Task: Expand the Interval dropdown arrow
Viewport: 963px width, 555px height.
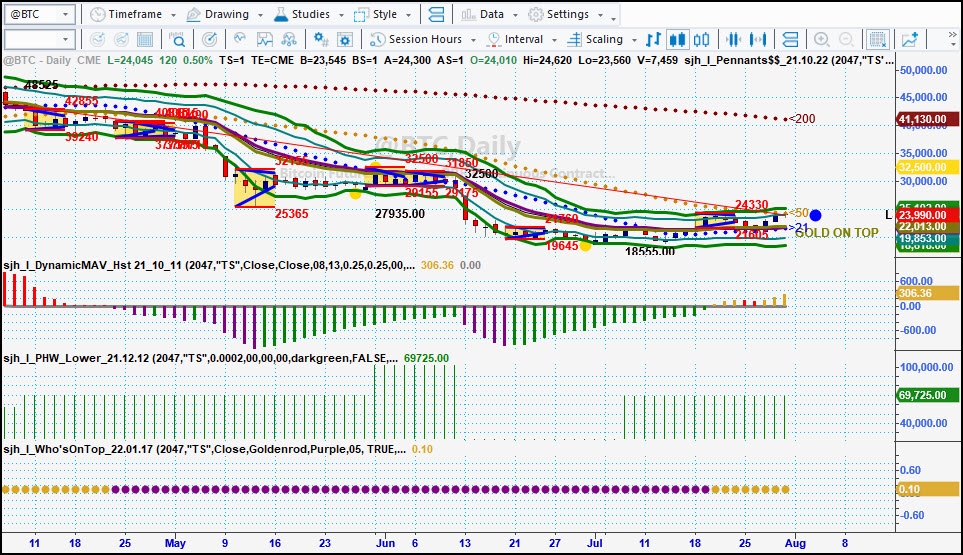Action: point(554,40)
